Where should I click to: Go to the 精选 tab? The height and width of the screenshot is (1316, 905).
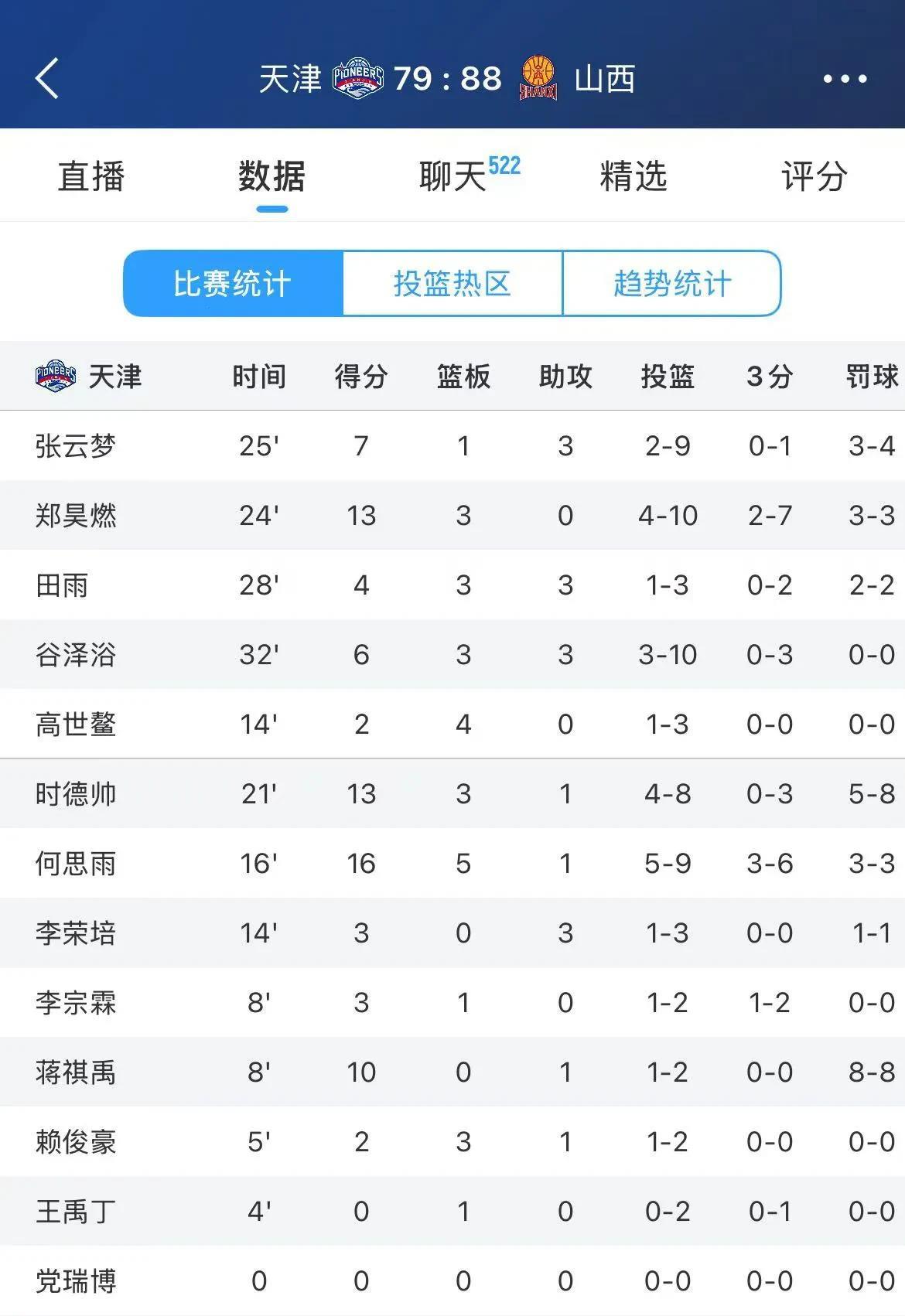(x=633, y=176)
